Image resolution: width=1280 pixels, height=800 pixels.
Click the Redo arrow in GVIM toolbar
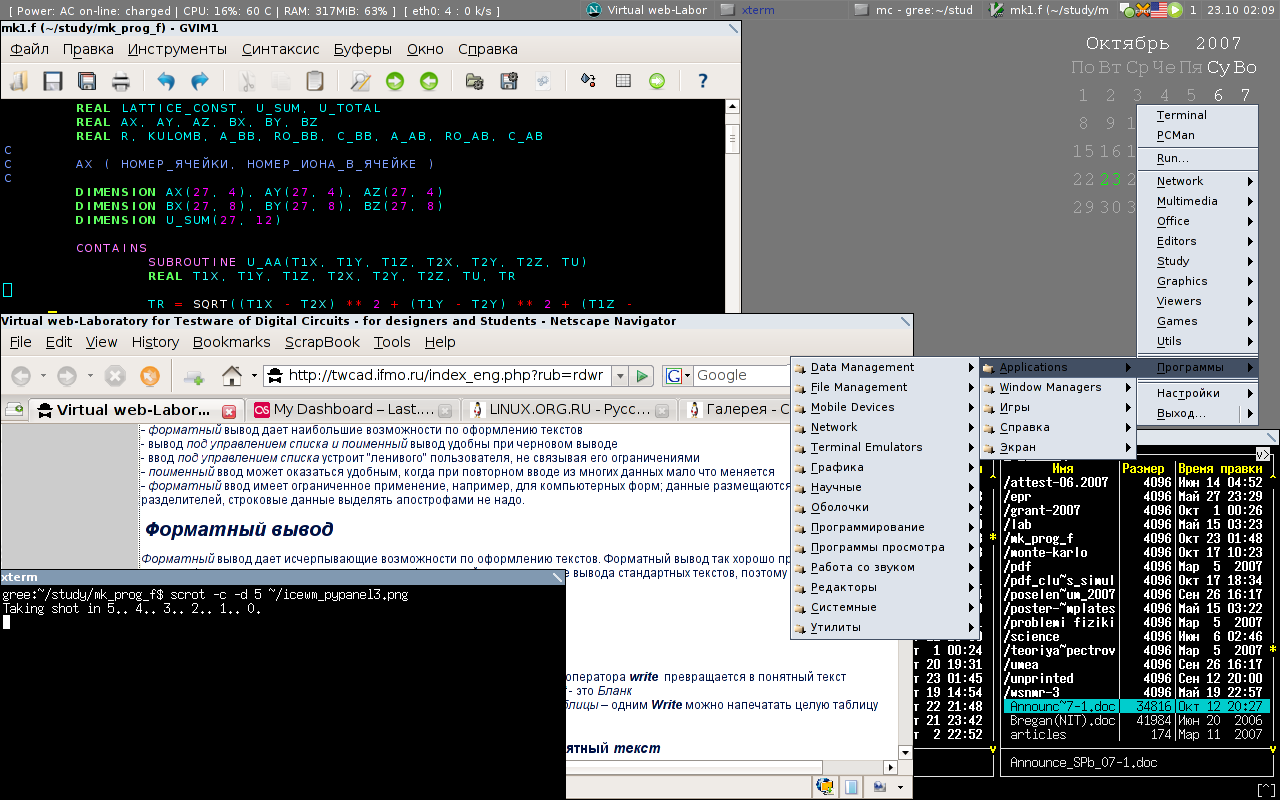[x=200, y=81]
